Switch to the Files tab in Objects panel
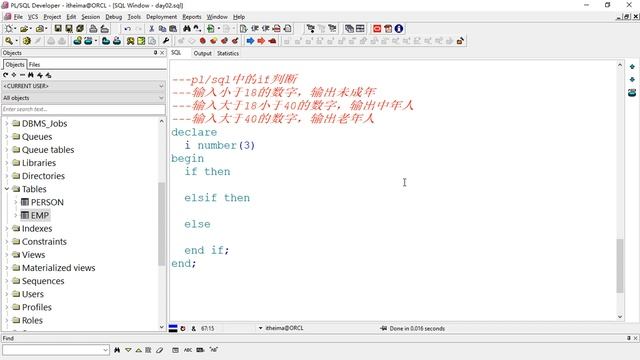The height and width of the screenshot is (360, 640). coord(34,64)
